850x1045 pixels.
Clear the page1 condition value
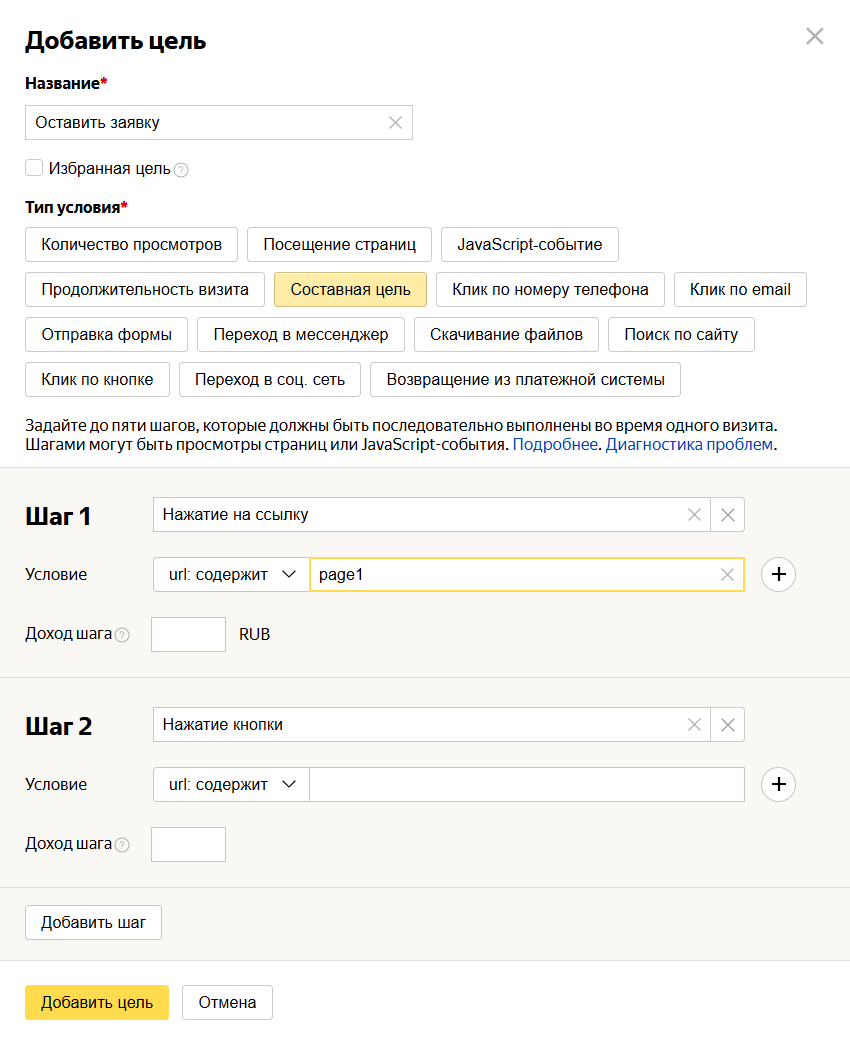click(727, 575)
